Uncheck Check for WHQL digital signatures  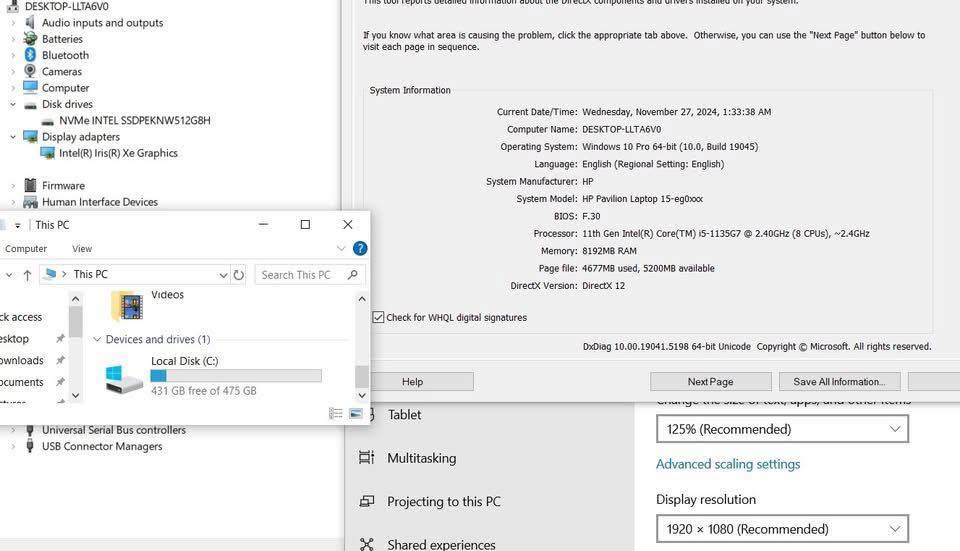[x=378, y=318]
